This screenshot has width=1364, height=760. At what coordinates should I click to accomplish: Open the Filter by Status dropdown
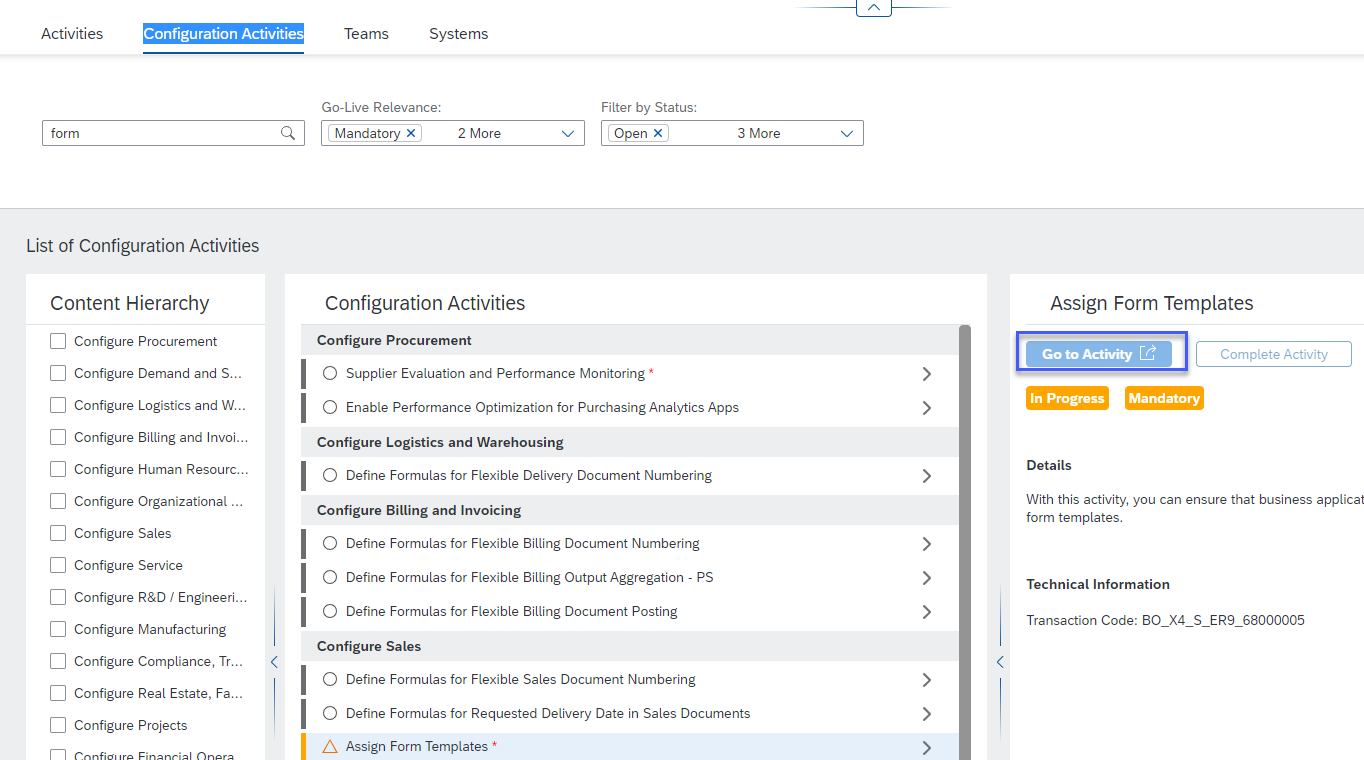click(846, 132)
